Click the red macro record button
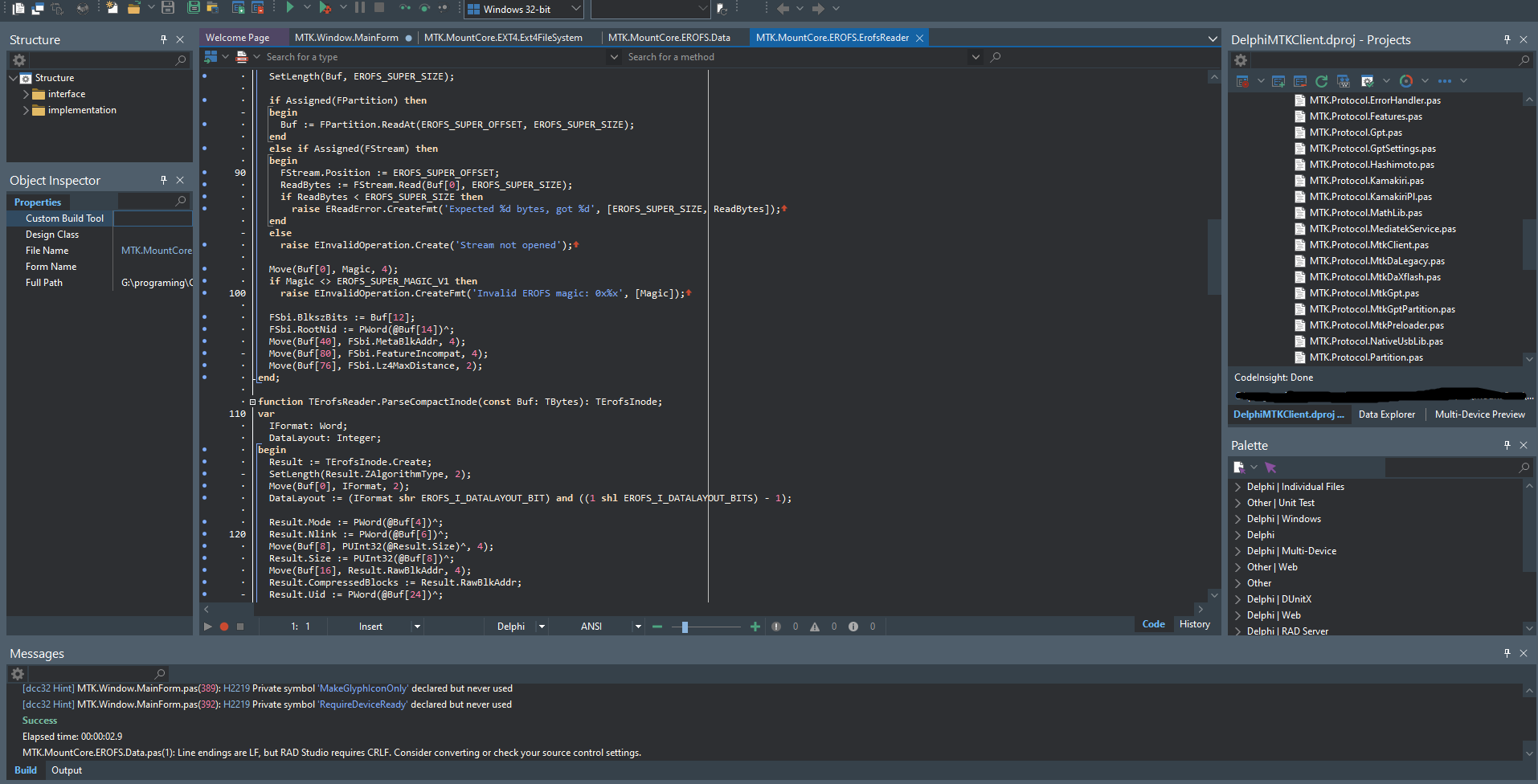 [x=224, y=627]
